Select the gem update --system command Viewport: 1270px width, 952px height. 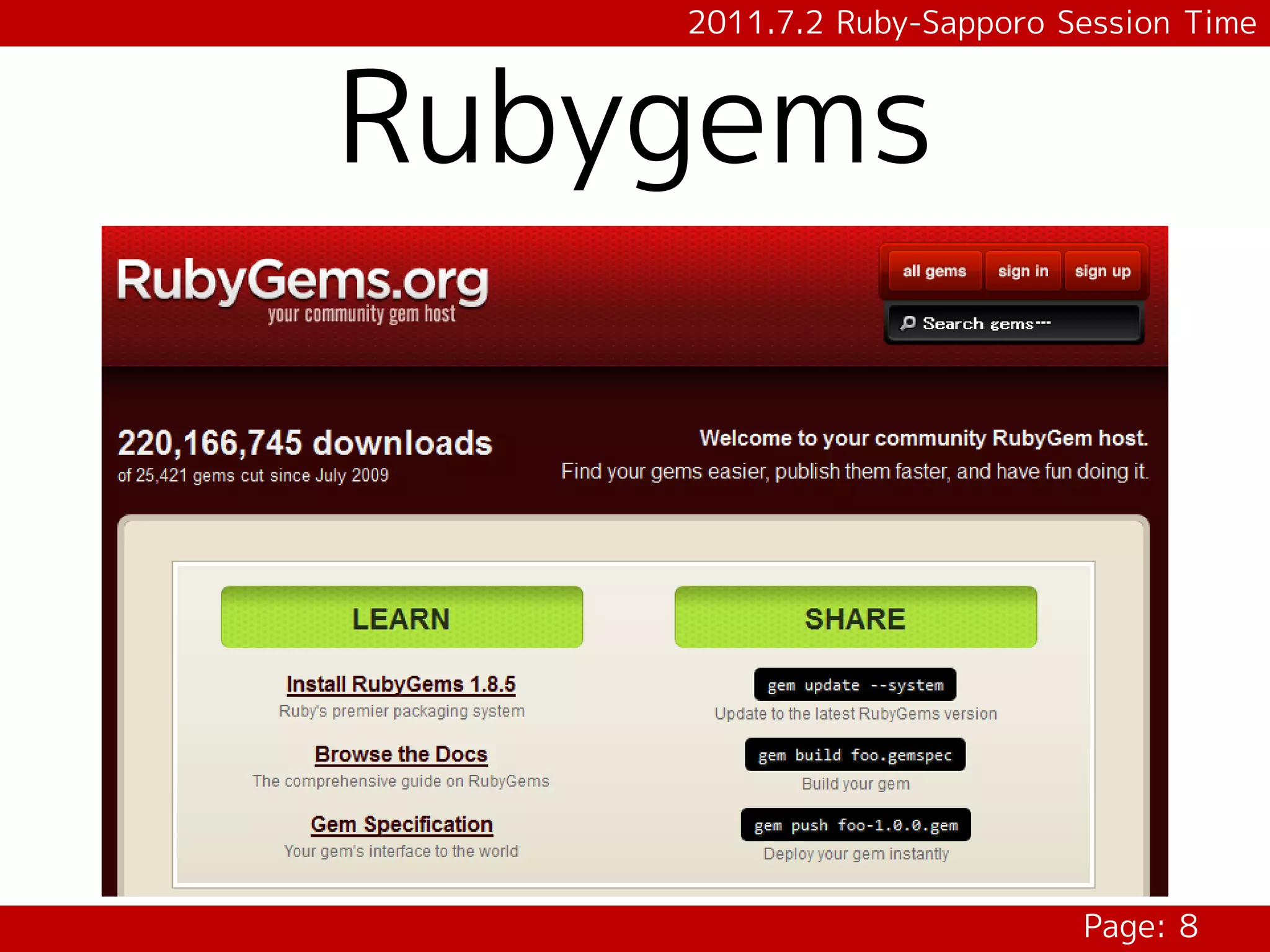[x=855, y=685]
